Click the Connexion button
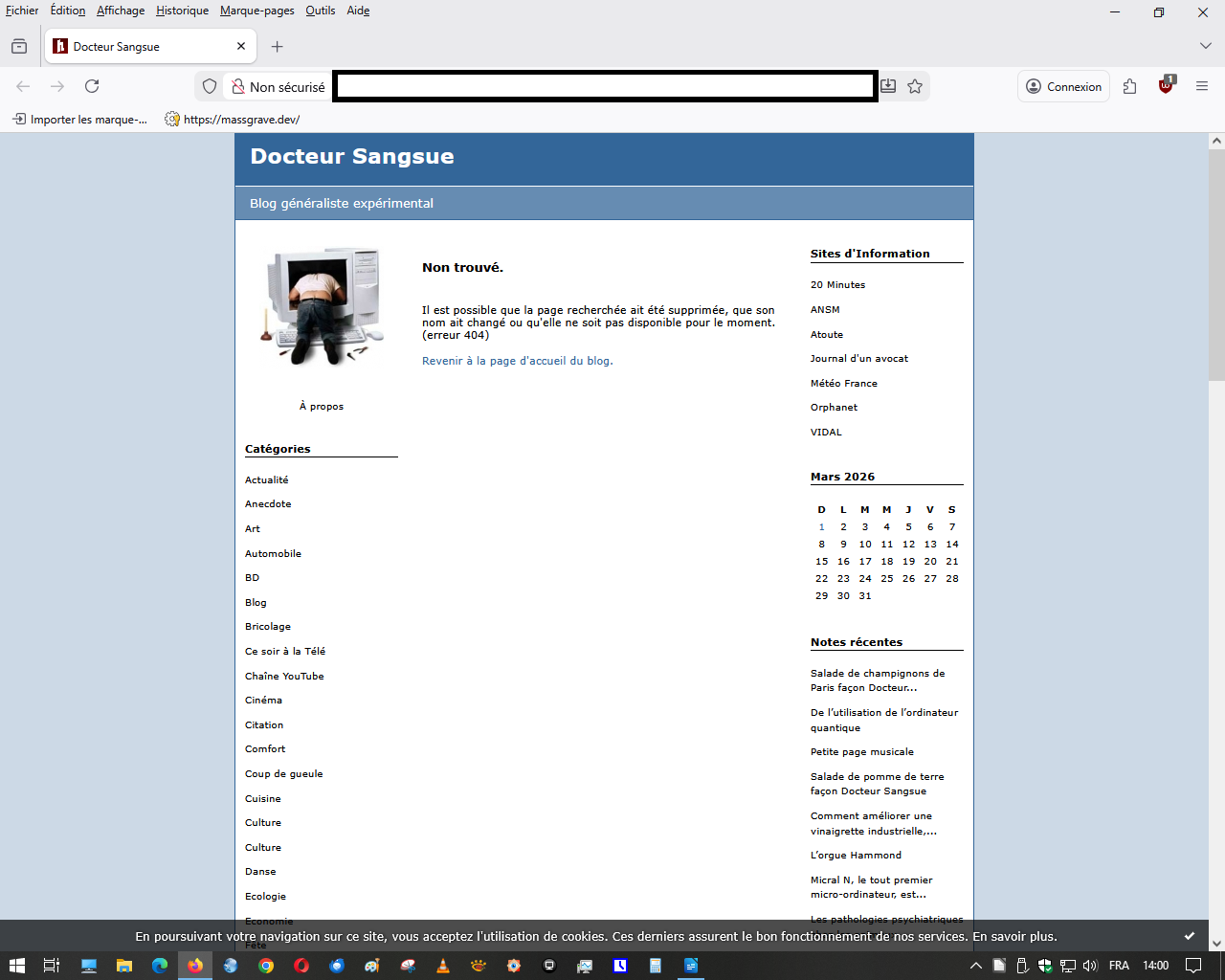 click(1063, 86)
